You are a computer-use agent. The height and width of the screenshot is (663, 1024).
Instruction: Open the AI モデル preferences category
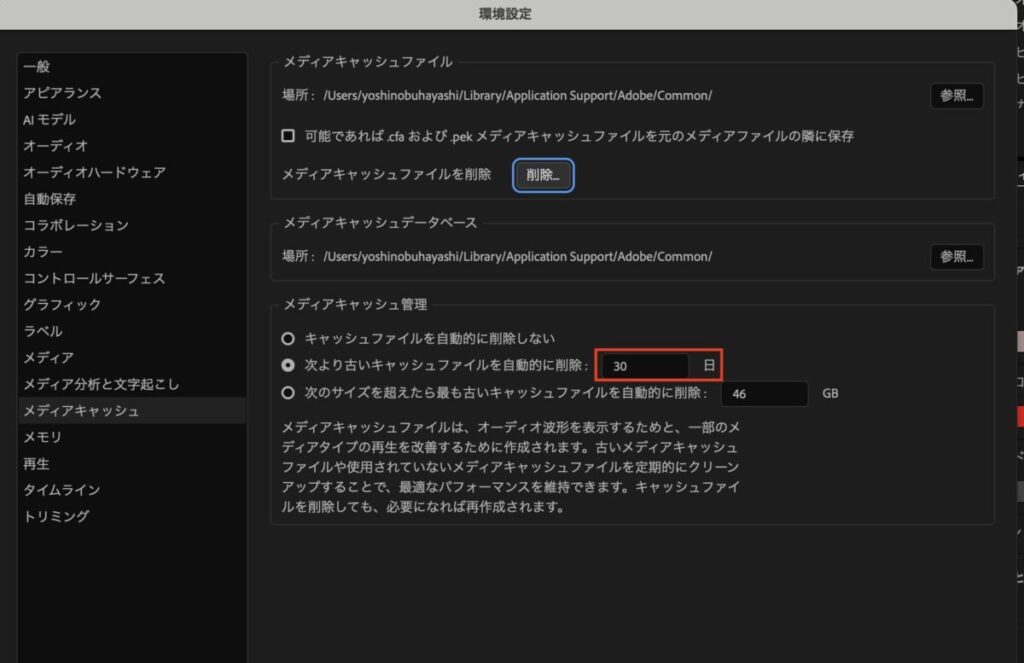click(x=49, y=120)
